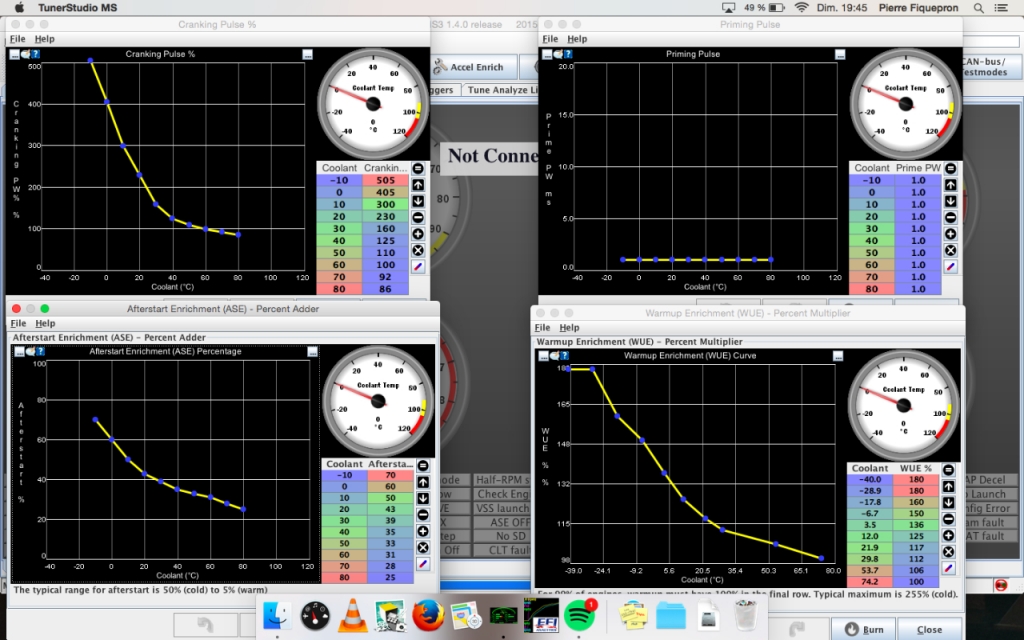Click decrement down-arrow icon in Afterstart Enrichment window
The image size is (1024, 640).
point(423,498)
